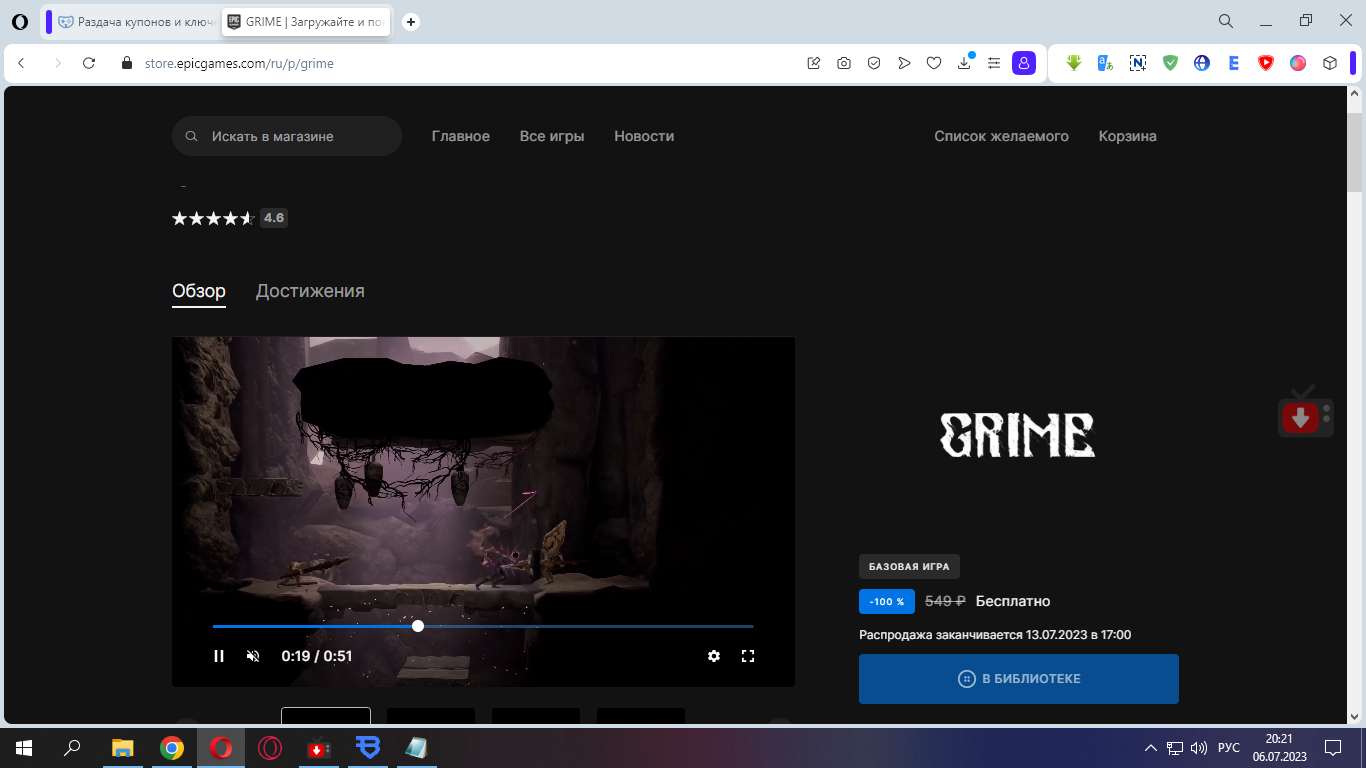This screenshot has height=768, width=1366.
Task: Open the translator extension icon
Action: [1106, 63]
